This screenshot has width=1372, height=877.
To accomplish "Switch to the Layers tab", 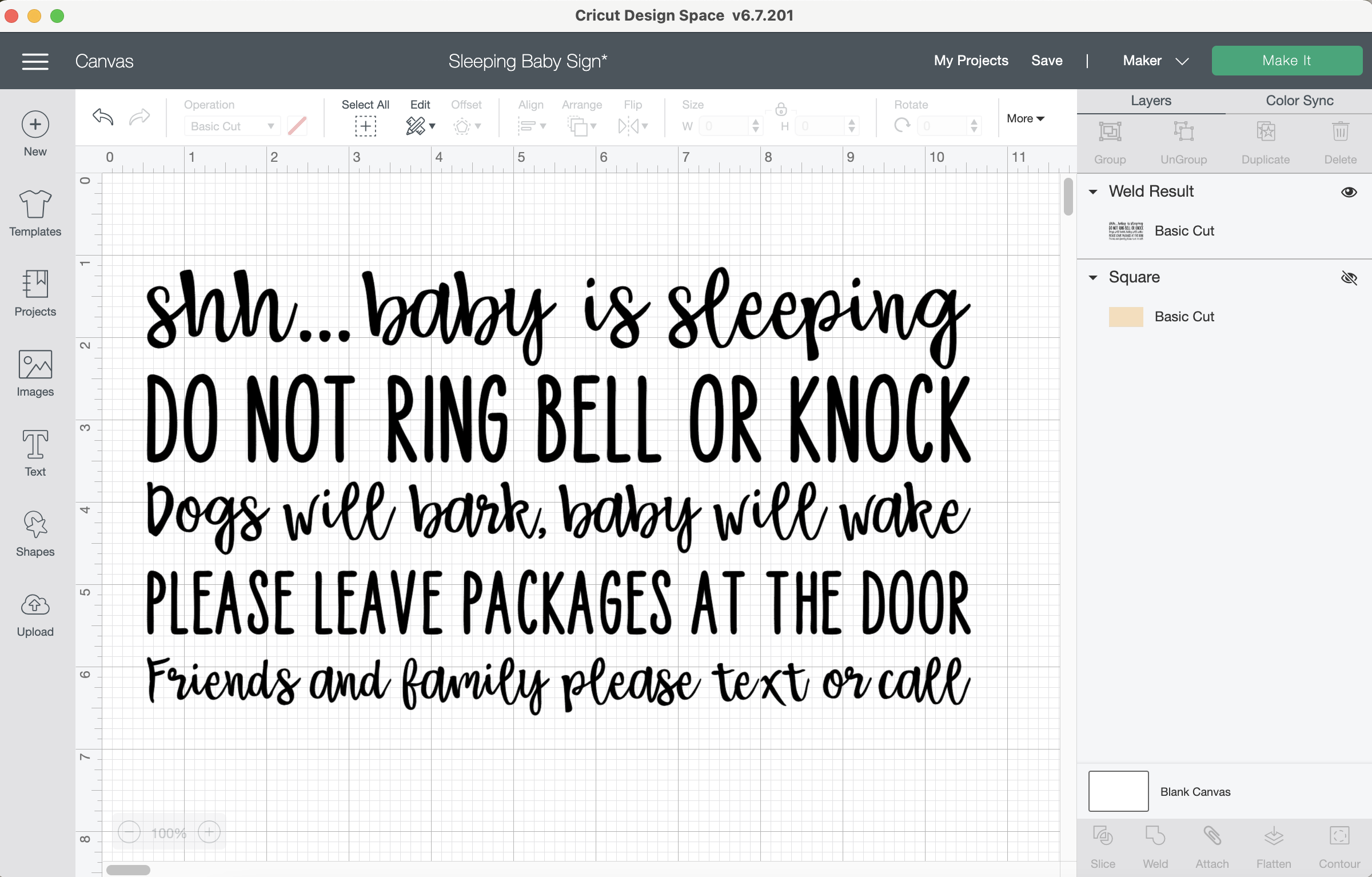I will click(1151, 101).
